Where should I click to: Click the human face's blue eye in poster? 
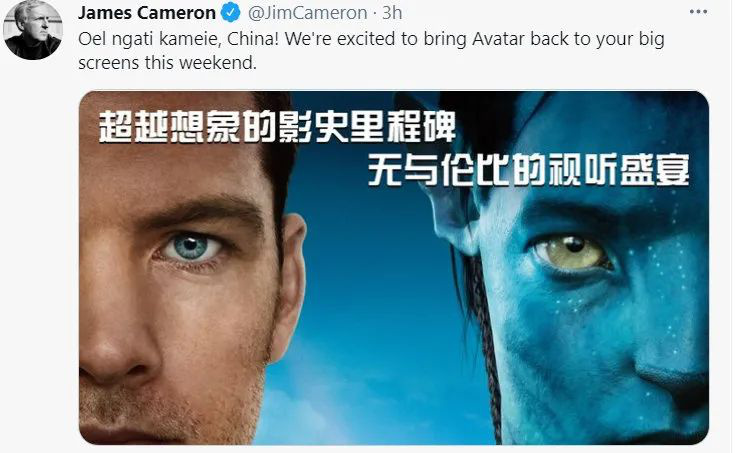(x=191, y=247)
